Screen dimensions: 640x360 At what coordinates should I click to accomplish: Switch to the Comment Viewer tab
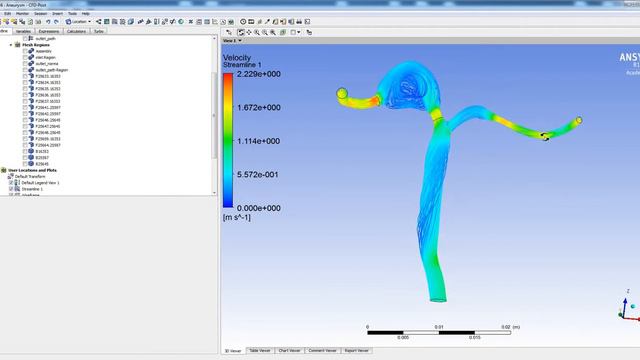point(322,351)
